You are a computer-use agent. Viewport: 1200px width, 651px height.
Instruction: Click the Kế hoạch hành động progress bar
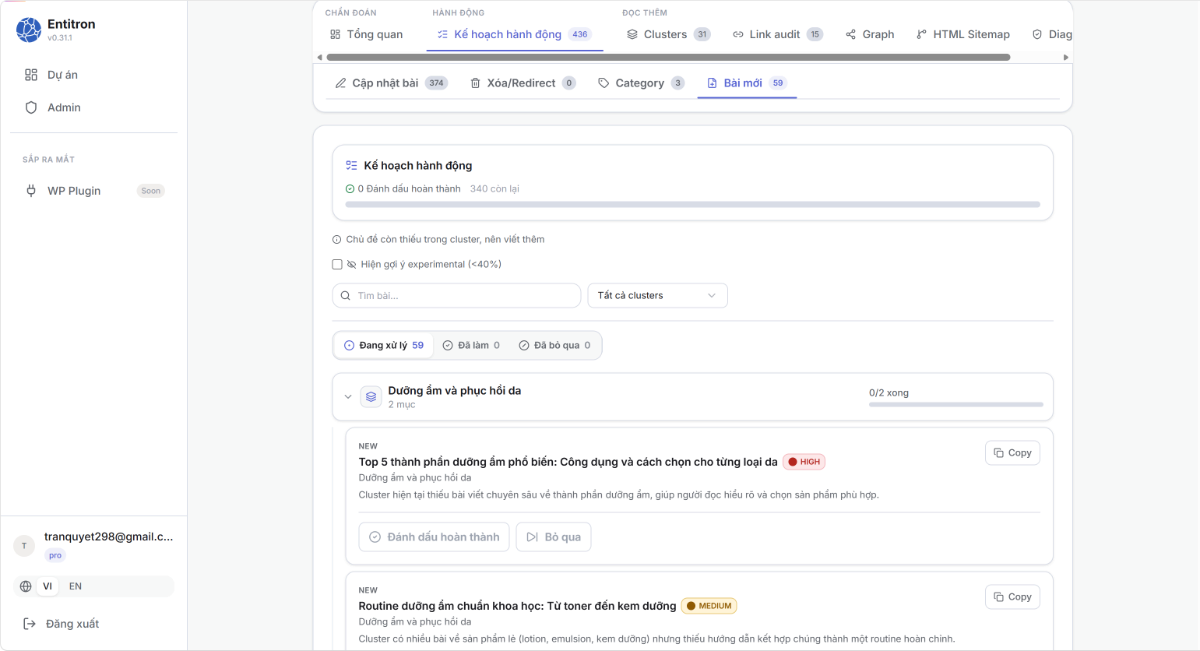(693, 204)
